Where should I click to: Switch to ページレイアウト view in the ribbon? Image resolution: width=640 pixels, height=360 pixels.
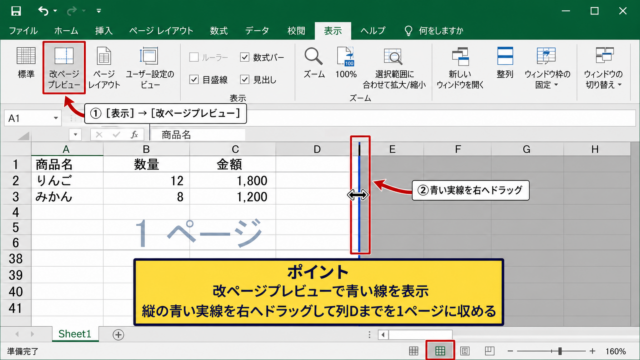coord(104,67)
